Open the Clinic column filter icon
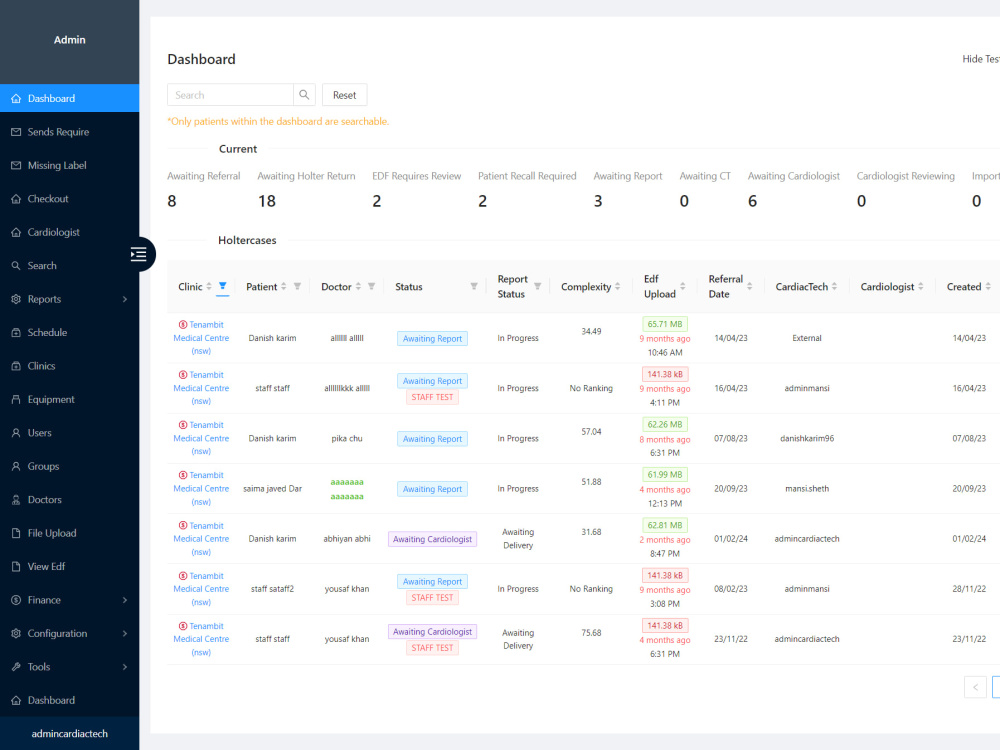Viewport: 1000px width, 750px height. pyautogui.click(x=223, y=286)
